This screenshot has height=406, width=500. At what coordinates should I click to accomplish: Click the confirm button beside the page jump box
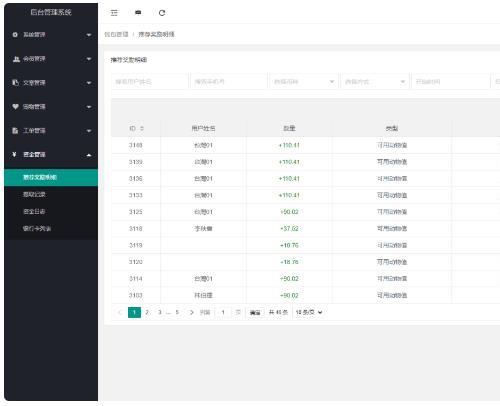[255, 313]
